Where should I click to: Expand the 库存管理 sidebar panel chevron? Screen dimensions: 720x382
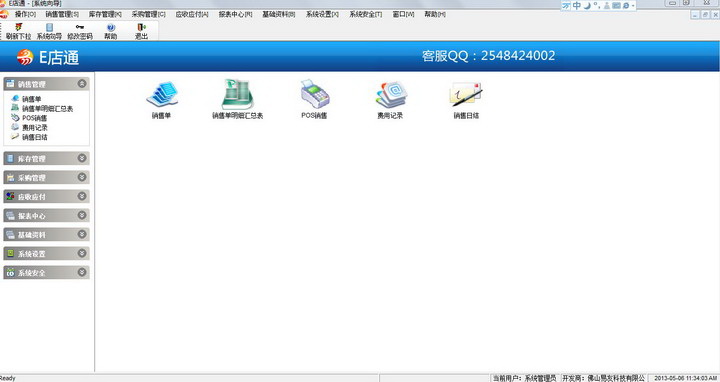pyautogui.click(x=82, y=158)
